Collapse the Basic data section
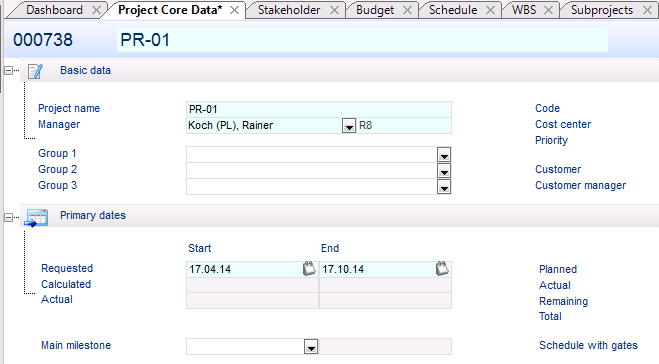This screenshot has width=659, height=364. point(8,71)
